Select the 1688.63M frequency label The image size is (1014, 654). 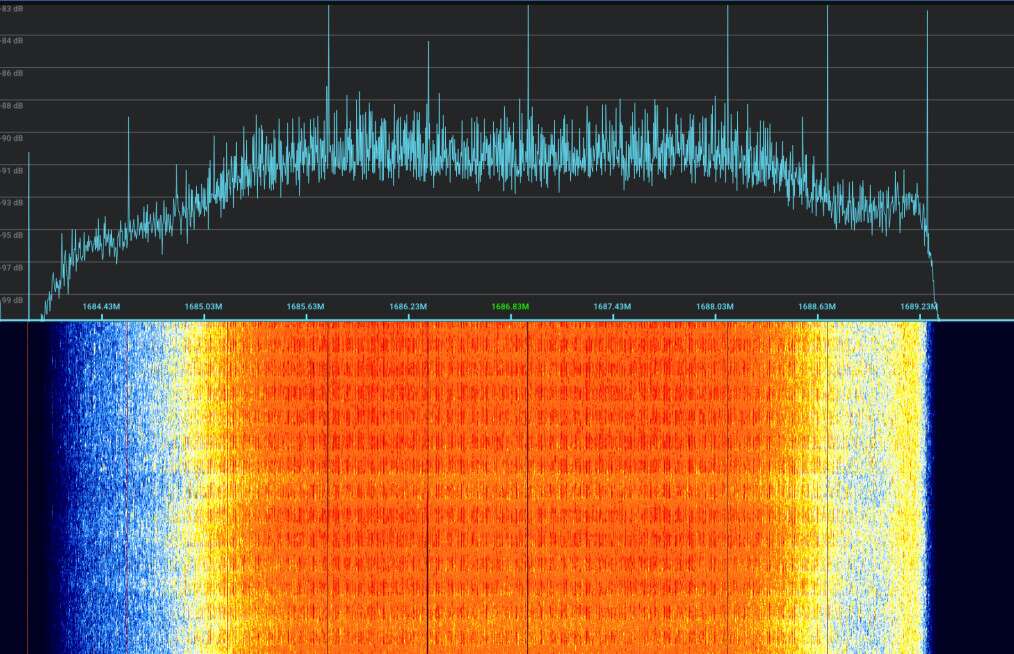coord(814,306)
